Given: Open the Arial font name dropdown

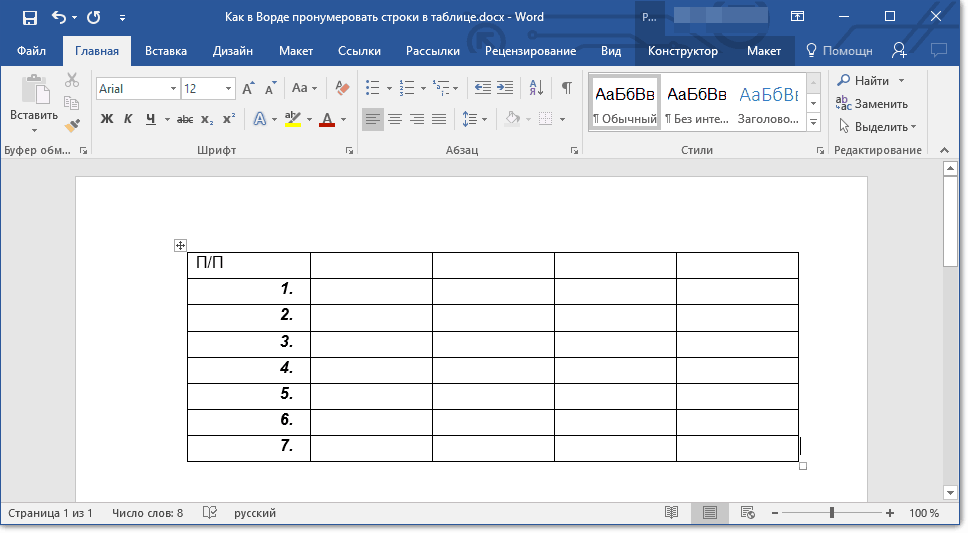Looking at the screenshot, I should click(173, 89).
